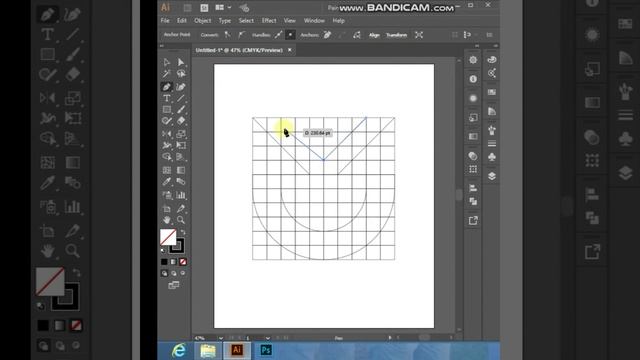Select the Selection tool arrow
This screenshot has width=640, height=360.
pyautogui.click(x=167, y=62)
